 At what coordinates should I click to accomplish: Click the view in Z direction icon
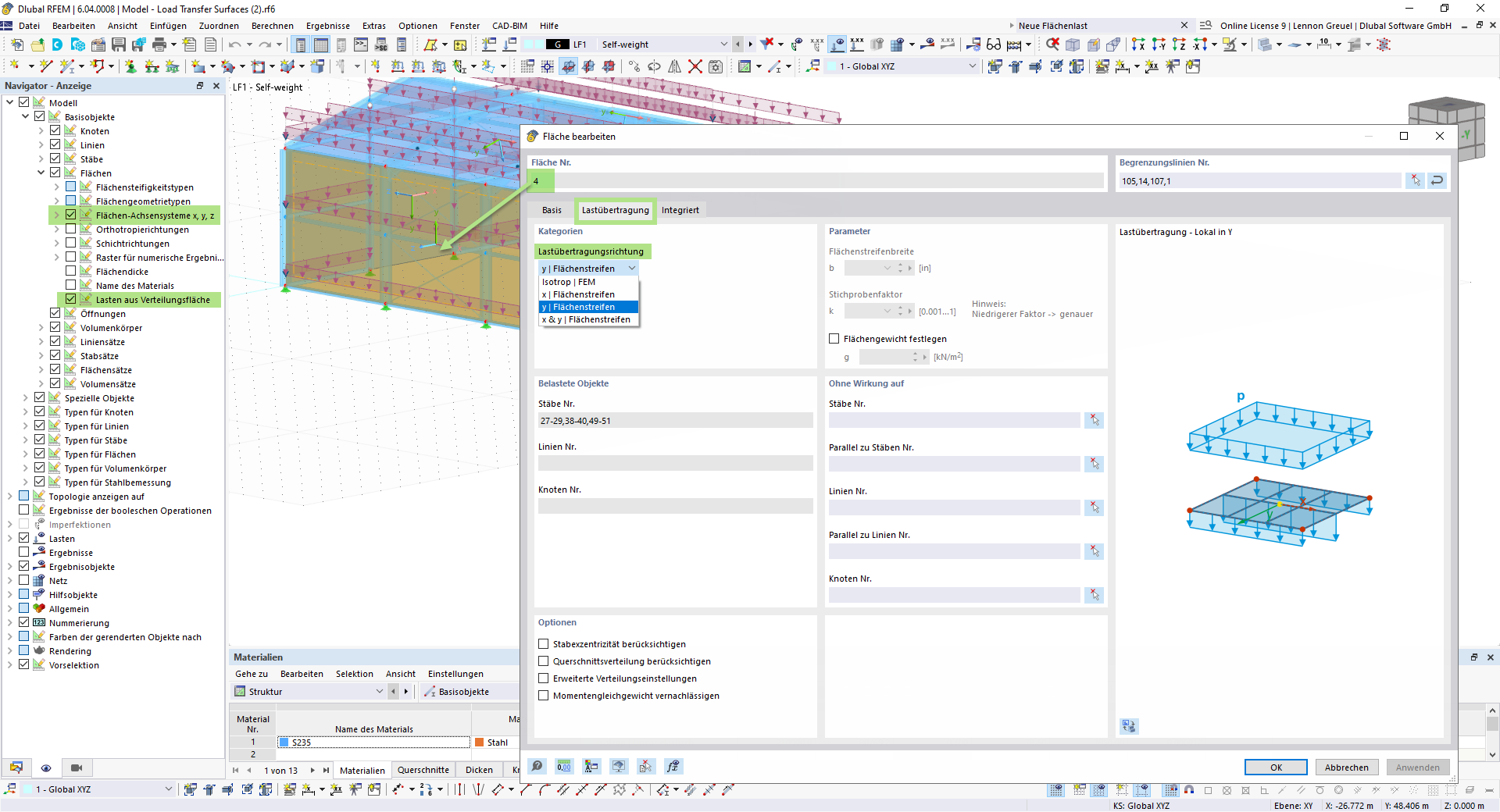coord(1179,45)
